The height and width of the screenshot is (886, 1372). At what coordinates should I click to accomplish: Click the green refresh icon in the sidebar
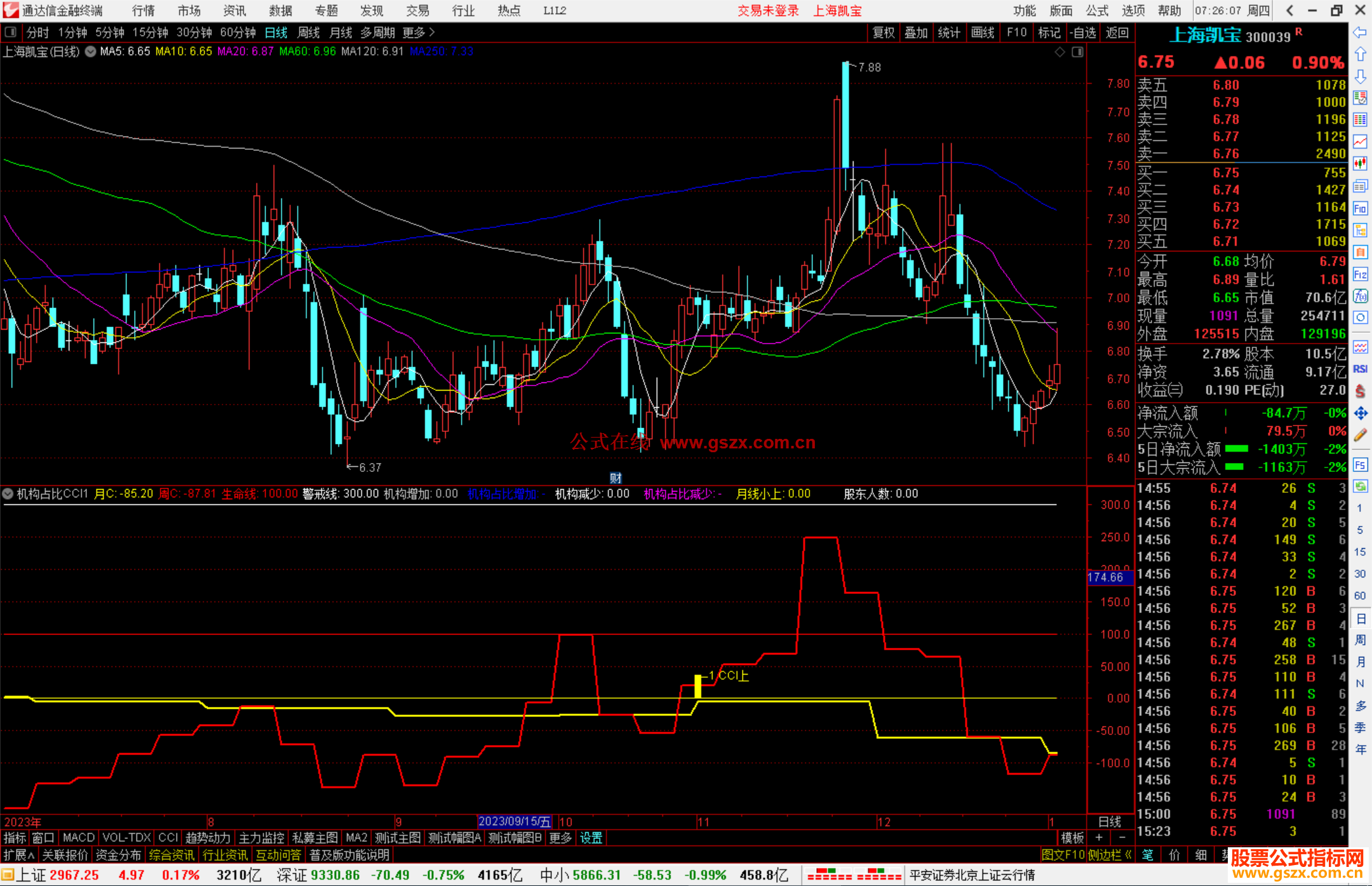click(1360, 487)
